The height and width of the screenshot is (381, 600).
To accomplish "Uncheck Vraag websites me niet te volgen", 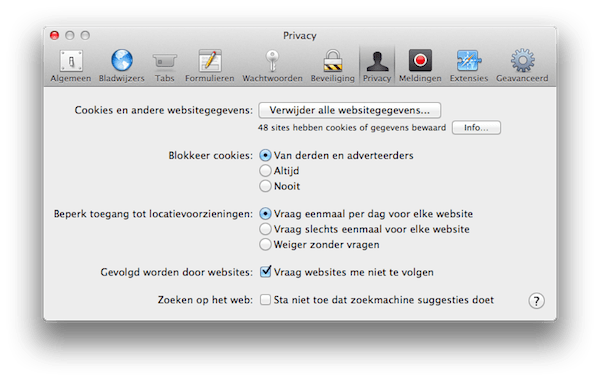I will pos(265,272).
